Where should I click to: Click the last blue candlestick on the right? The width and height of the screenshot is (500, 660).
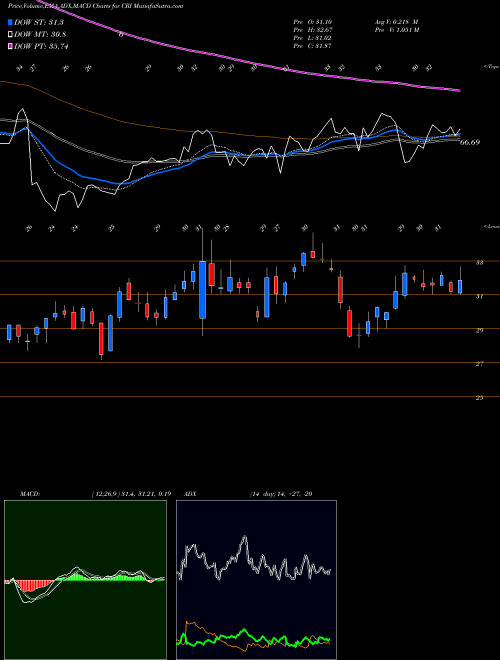(460, 286)
